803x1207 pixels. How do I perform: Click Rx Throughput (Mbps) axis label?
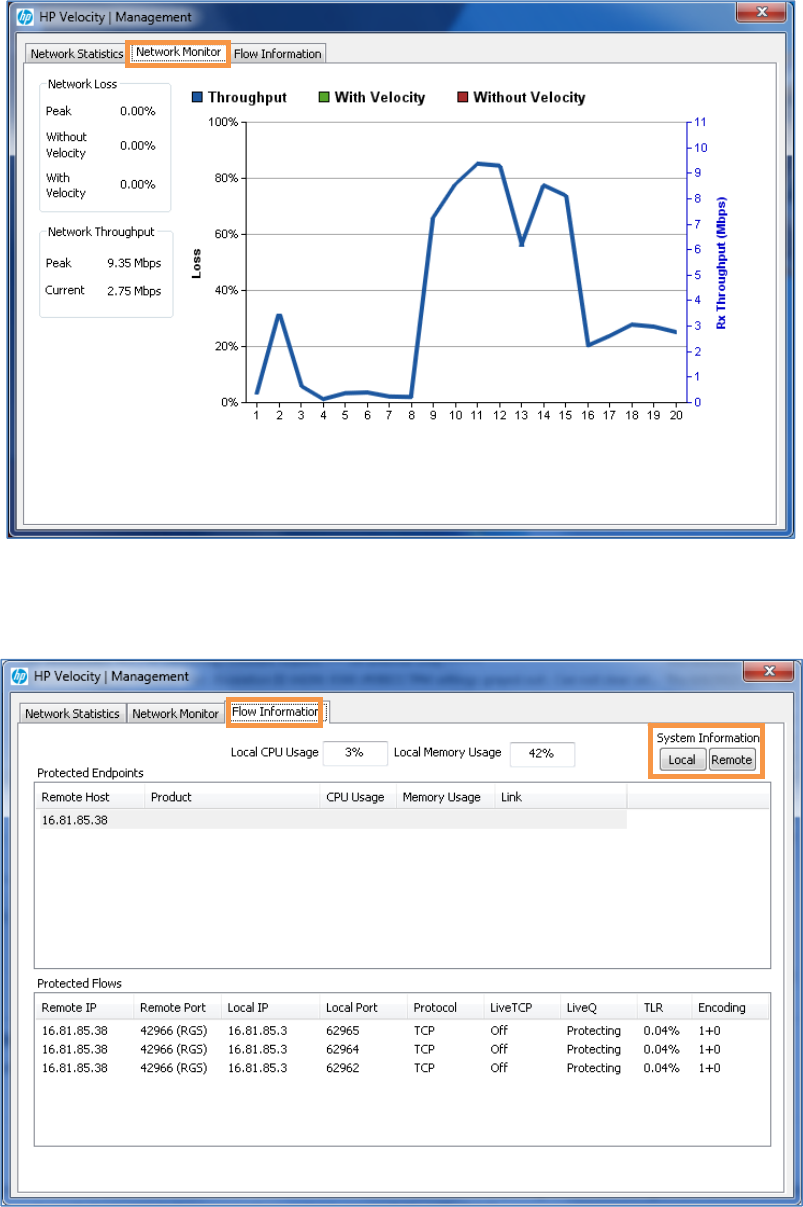point(722,263)
